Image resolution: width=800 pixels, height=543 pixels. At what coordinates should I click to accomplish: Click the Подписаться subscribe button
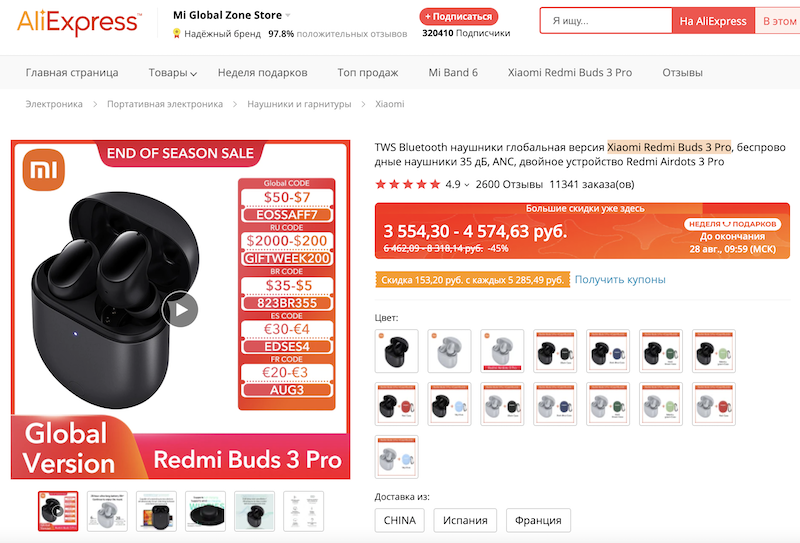pyautogui.click(x=459, y=16)
